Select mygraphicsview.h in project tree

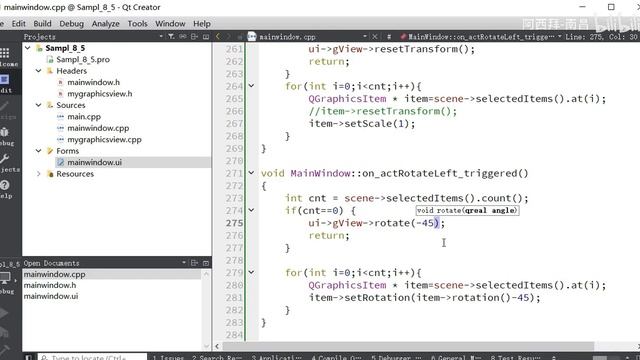[100, 94]
